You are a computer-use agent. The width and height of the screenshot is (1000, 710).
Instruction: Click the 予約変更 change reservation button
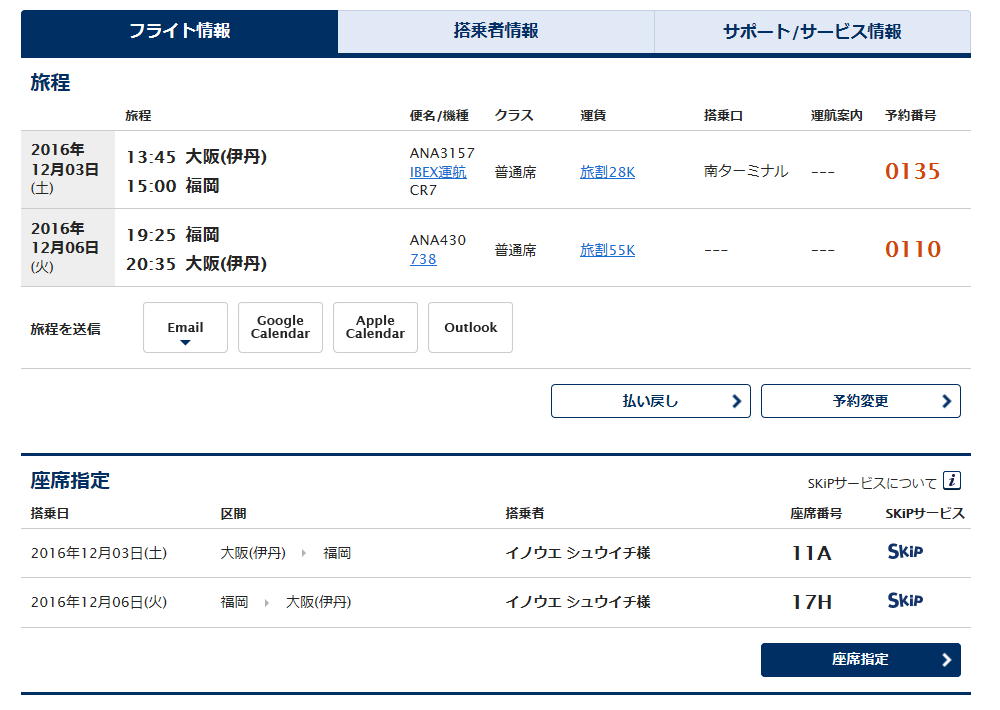pyautogui.click(x=860, y=401)
